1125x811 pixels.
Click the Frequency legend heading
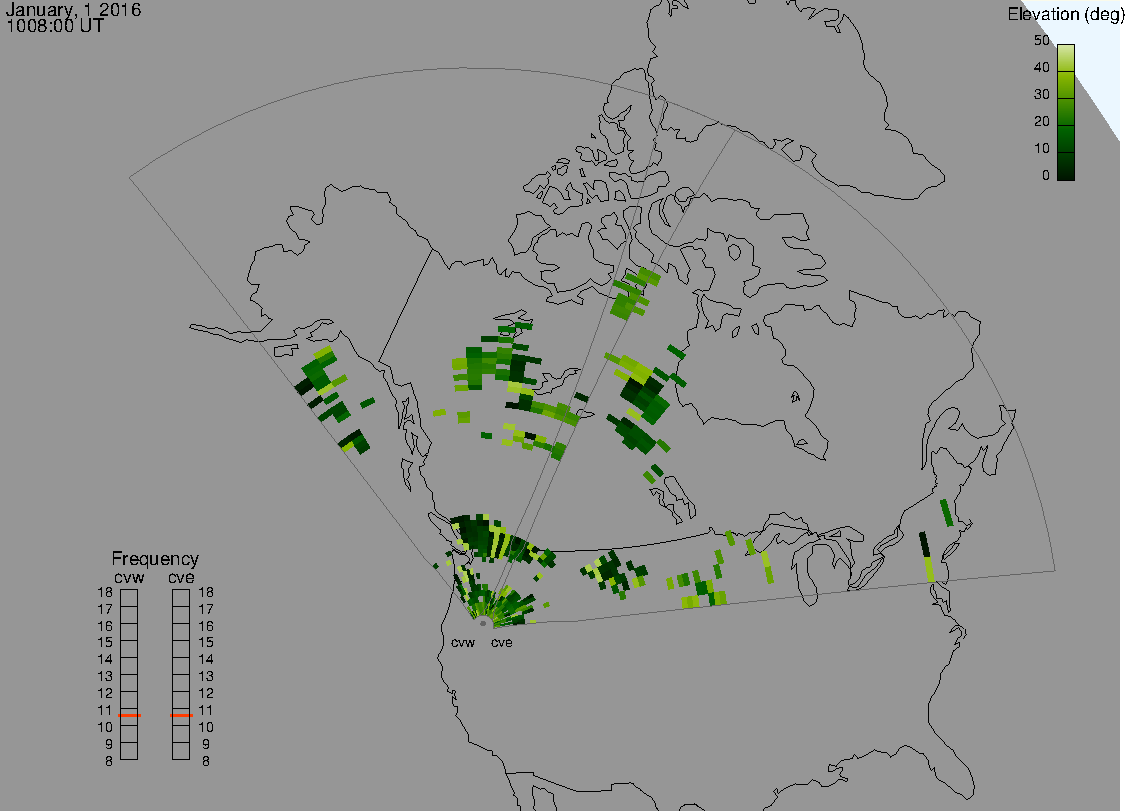(x=155, y=558)
